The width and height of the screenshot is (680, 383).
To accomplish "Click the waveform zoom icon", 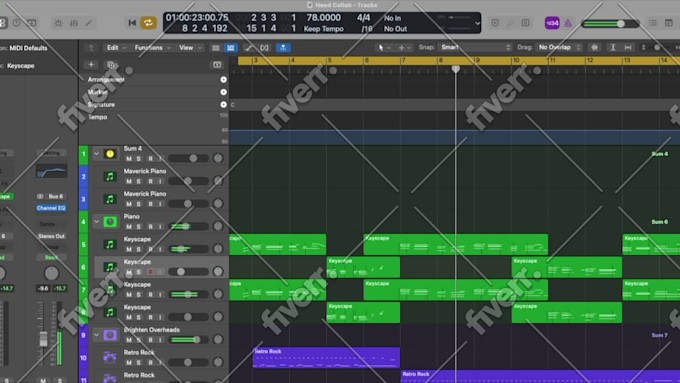I will (x=595, y=48).
